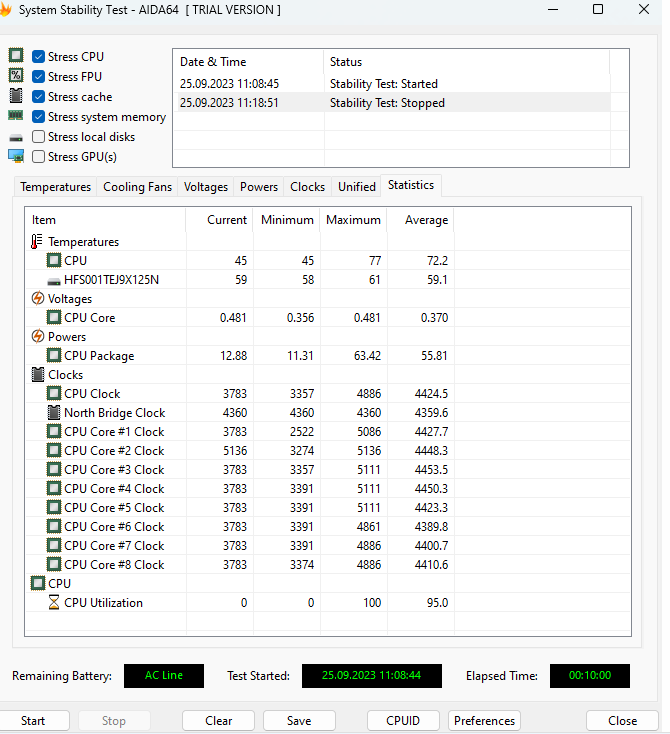Screen dimensions: 670x734
Task: Select the Statistics tab
Action: click(411, 185)
